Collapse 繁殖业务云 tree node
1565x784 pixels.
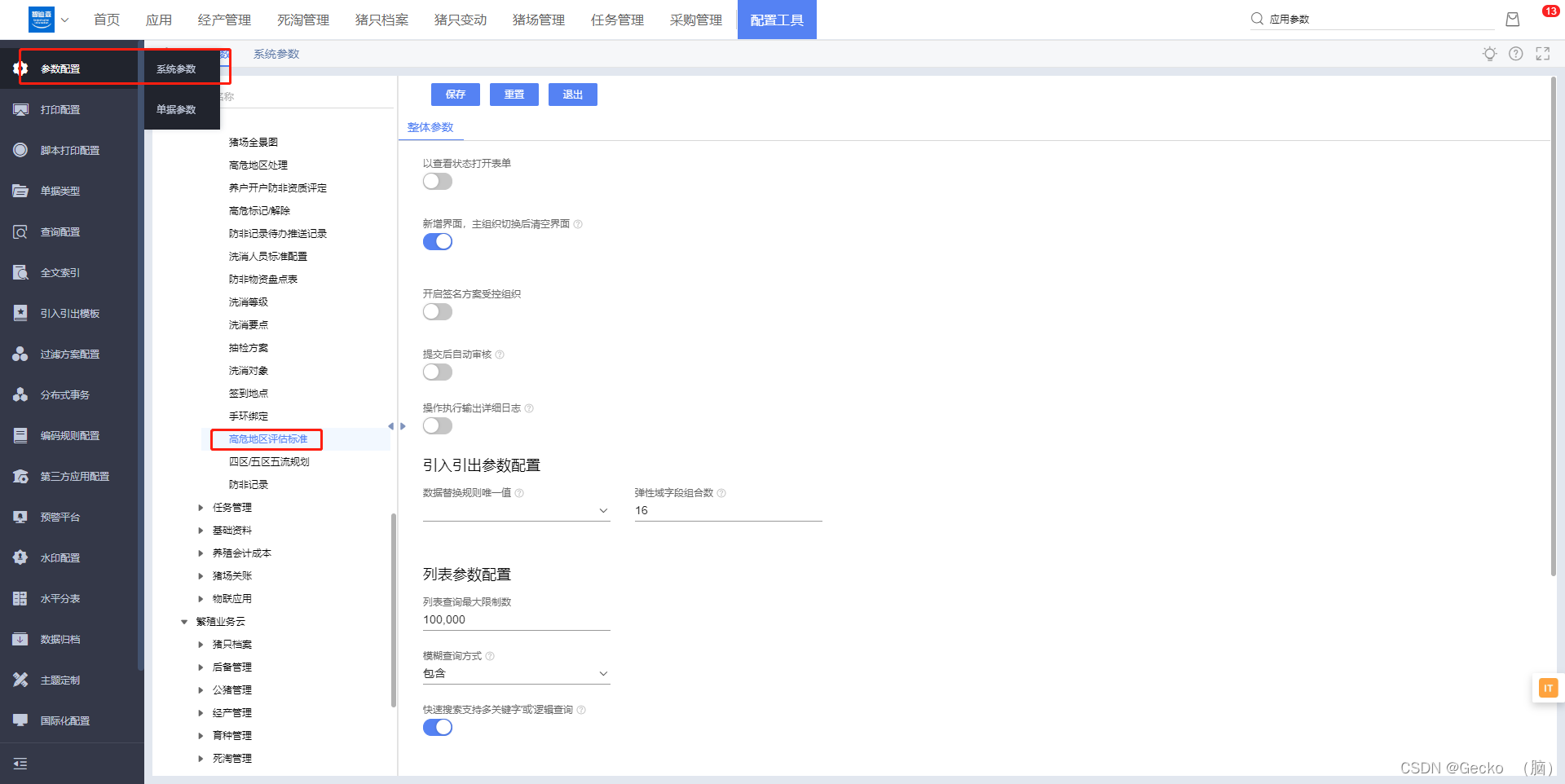pos(184,622)
